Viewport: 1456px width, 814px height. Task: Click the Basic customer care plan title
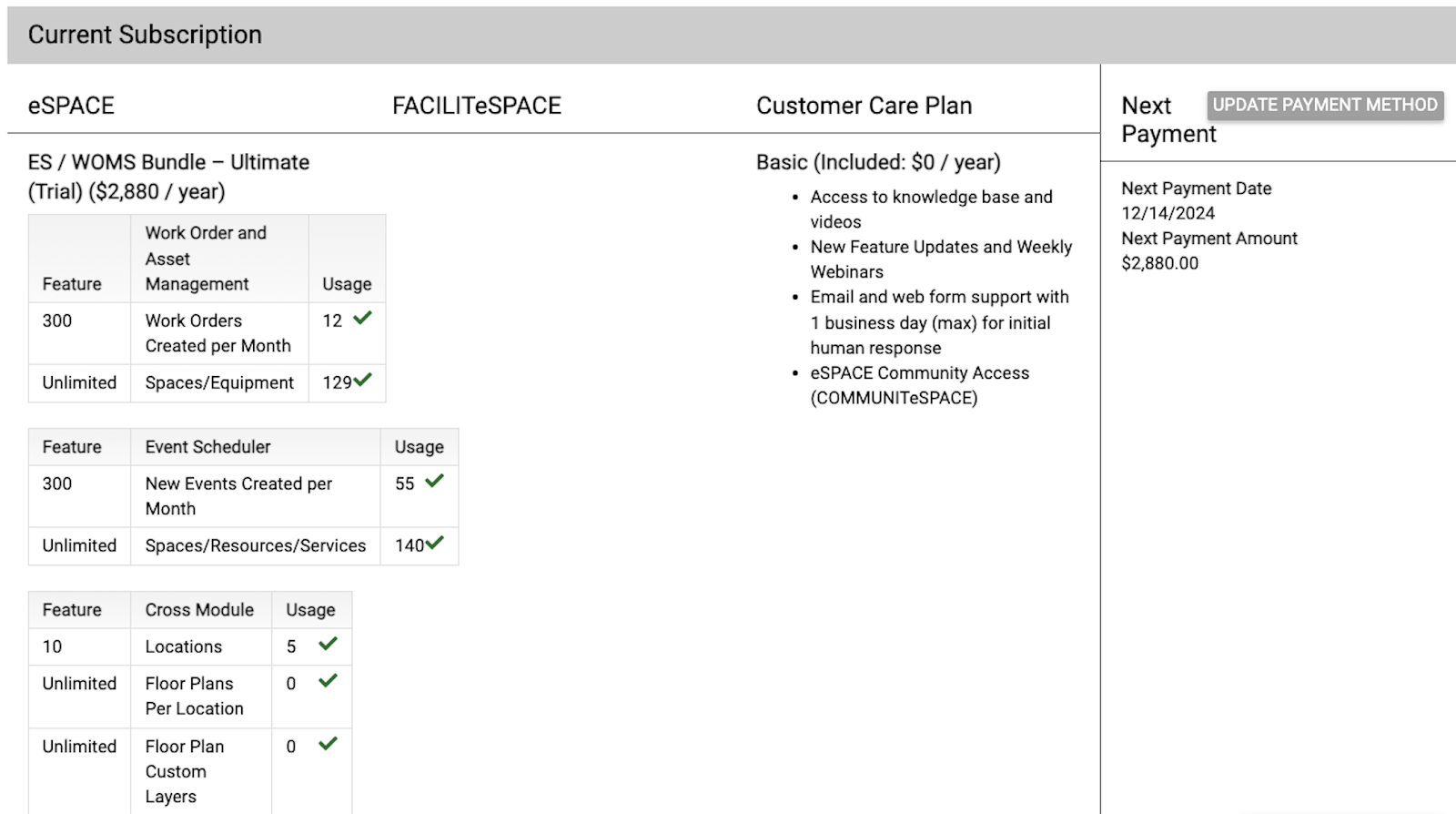878,162
